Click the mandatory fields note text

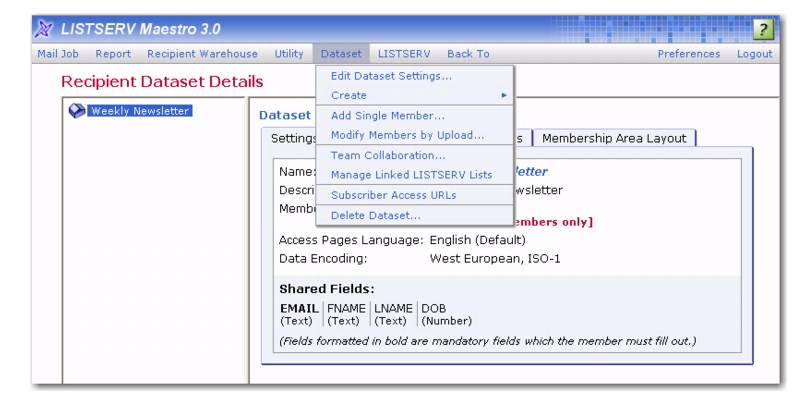tap(487, 341)
